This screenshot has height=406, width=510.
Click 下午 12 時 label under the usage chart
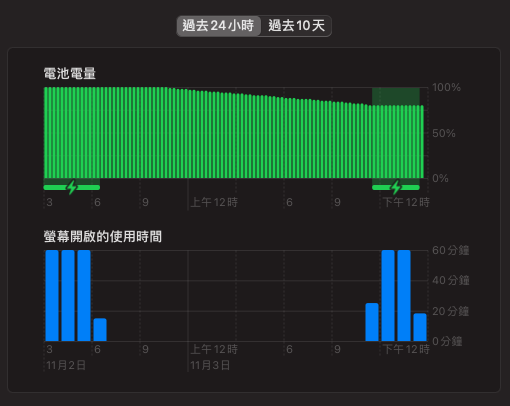(406, 349)
